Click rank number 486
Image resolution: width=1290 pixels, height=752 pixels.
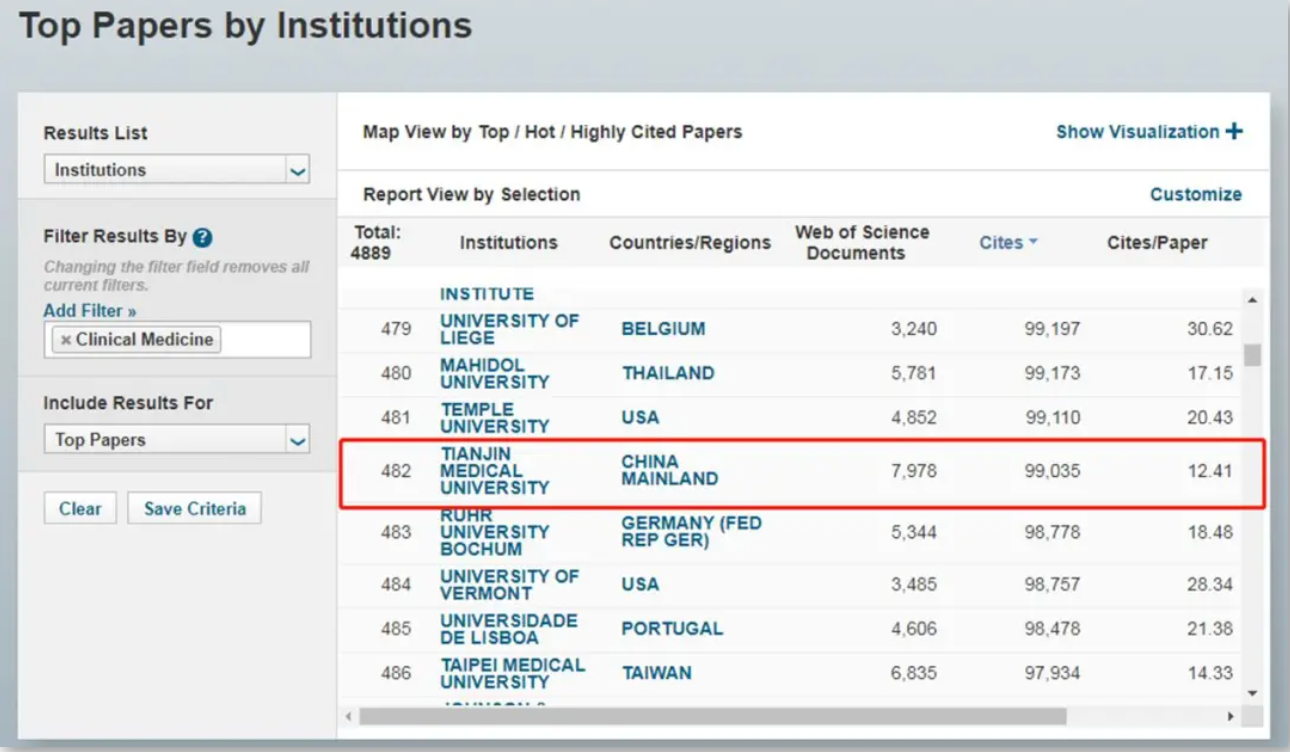pyautogui.click(x=396, y=673)
